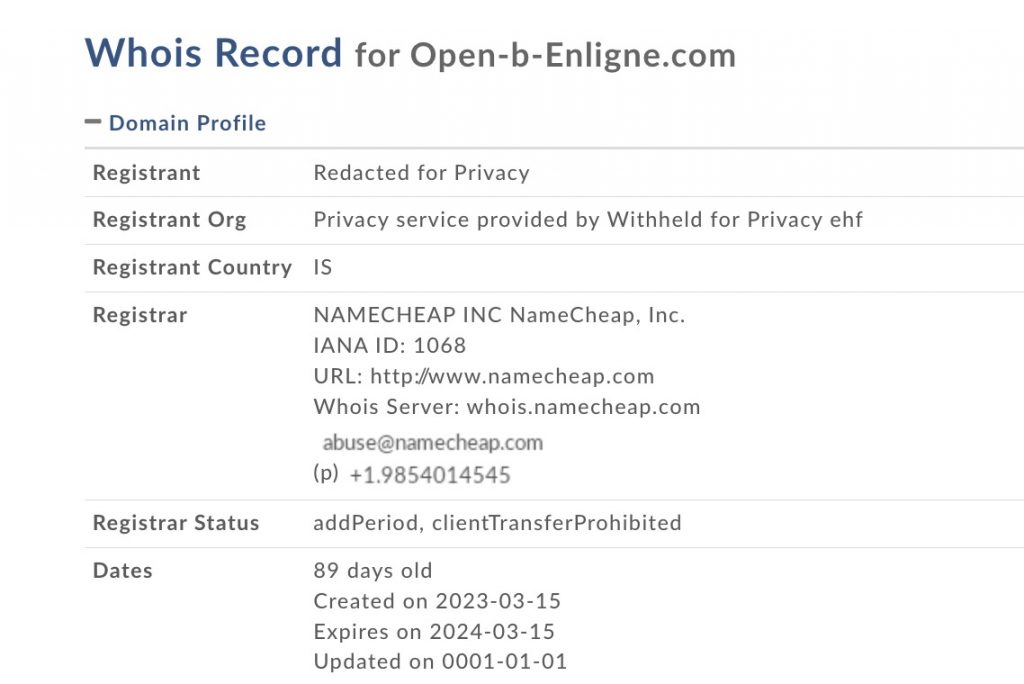The width and height of the screenshot is (1024, 684).
Task: Click the abuse@namecheap.com email image
Action: tap(432, 442)
